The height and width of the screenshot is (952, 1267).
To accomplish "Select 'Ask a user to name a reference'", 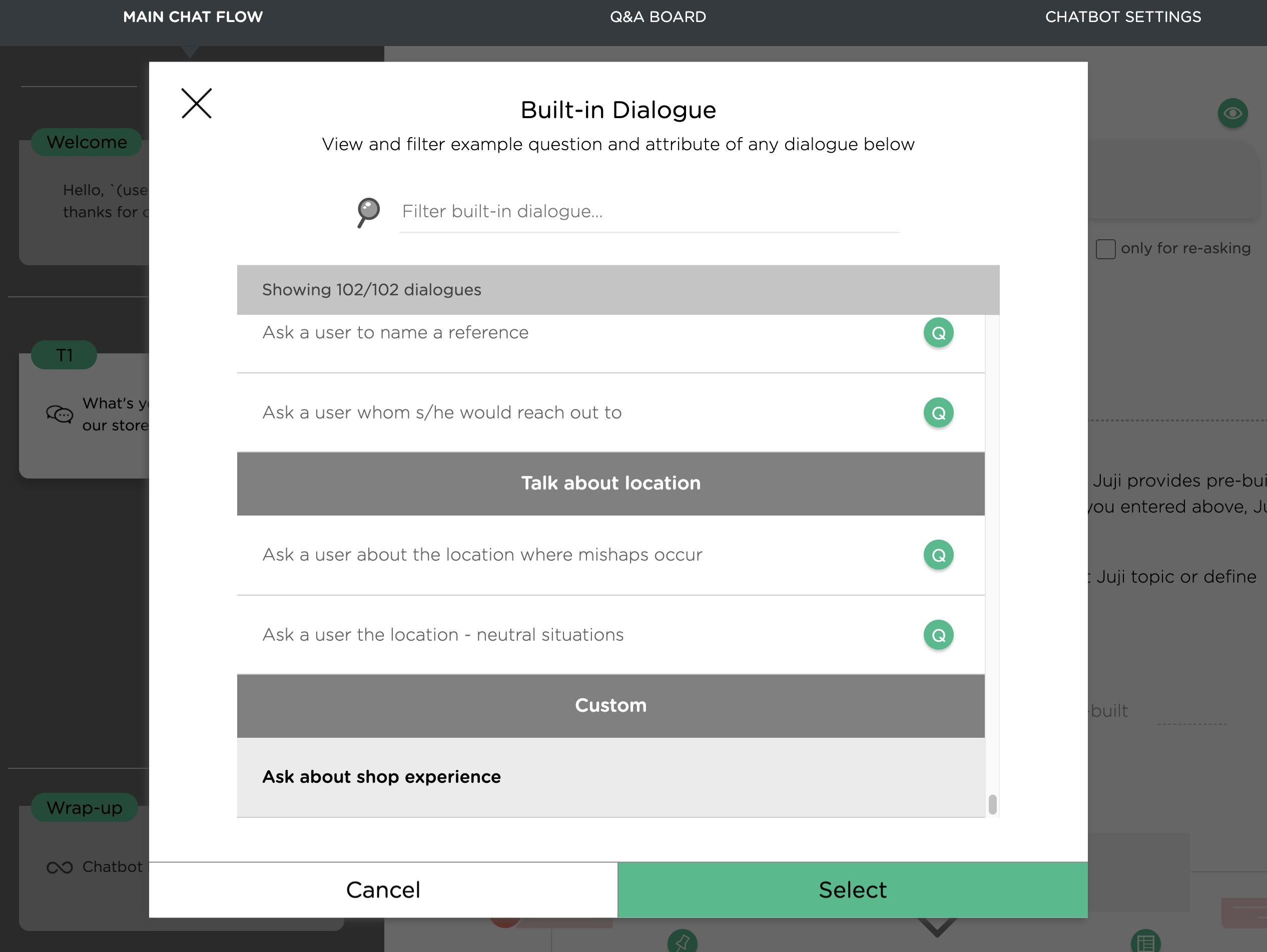I will 610,343.
